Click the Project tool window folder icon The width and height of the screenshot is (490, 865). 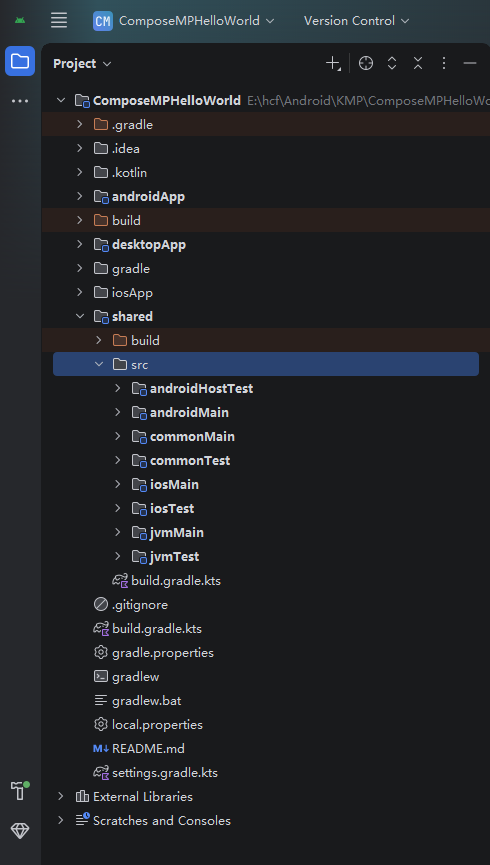coord(20,61)
